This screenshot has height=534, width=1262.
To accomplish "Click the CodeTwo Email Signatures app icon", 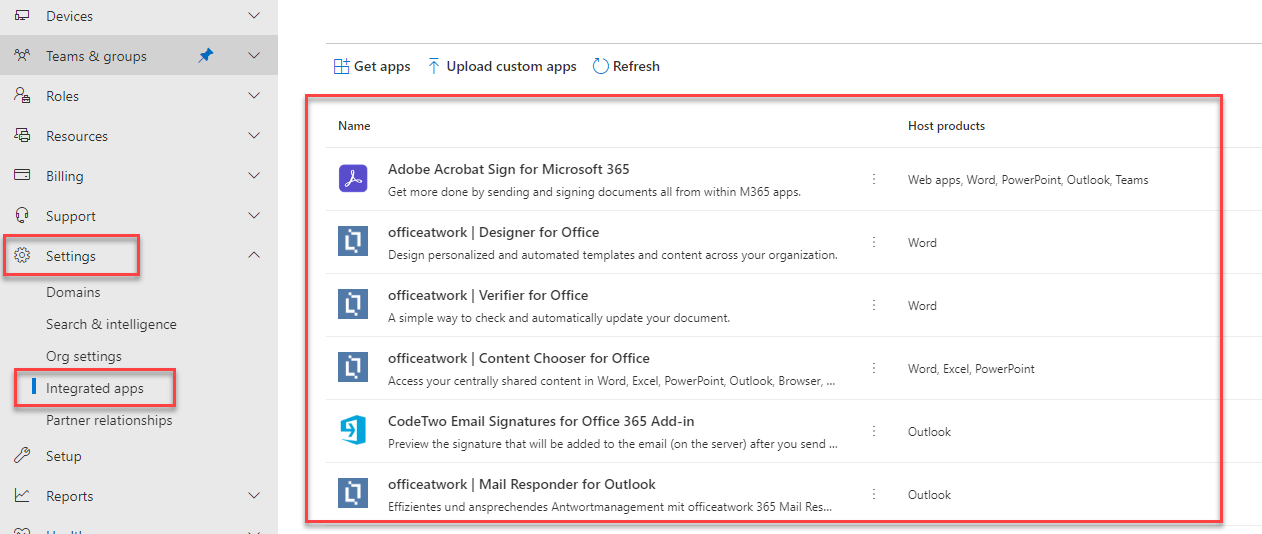I will (x=354, y=431).
